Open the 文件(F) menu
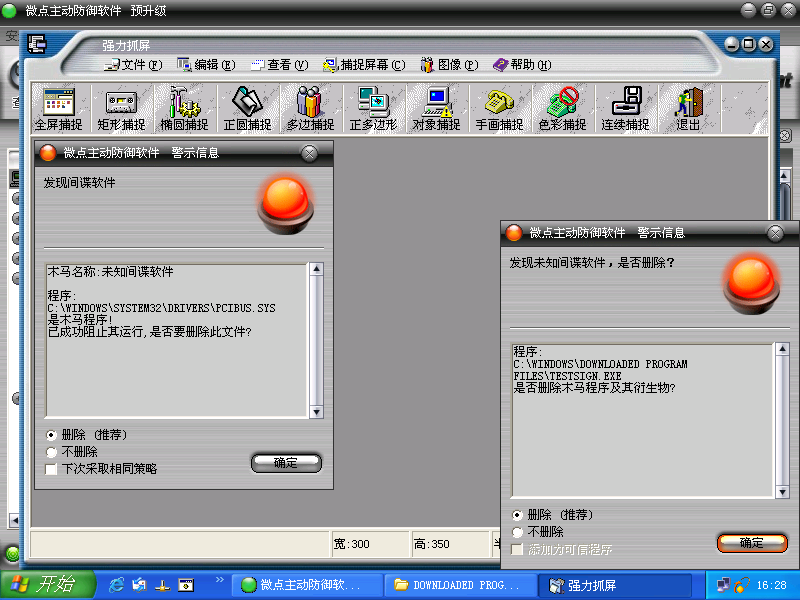Screen dimensions: 800x600 tap(133, 65)
